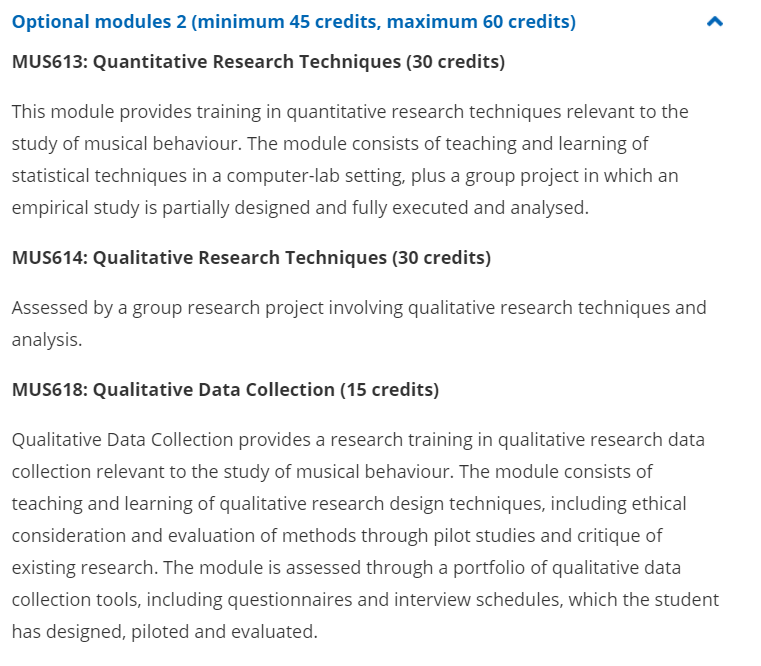Click the MUS614 Qualitative Research Techniques heading
This screenshot has width=761, height=666.
tap(251, 258)
